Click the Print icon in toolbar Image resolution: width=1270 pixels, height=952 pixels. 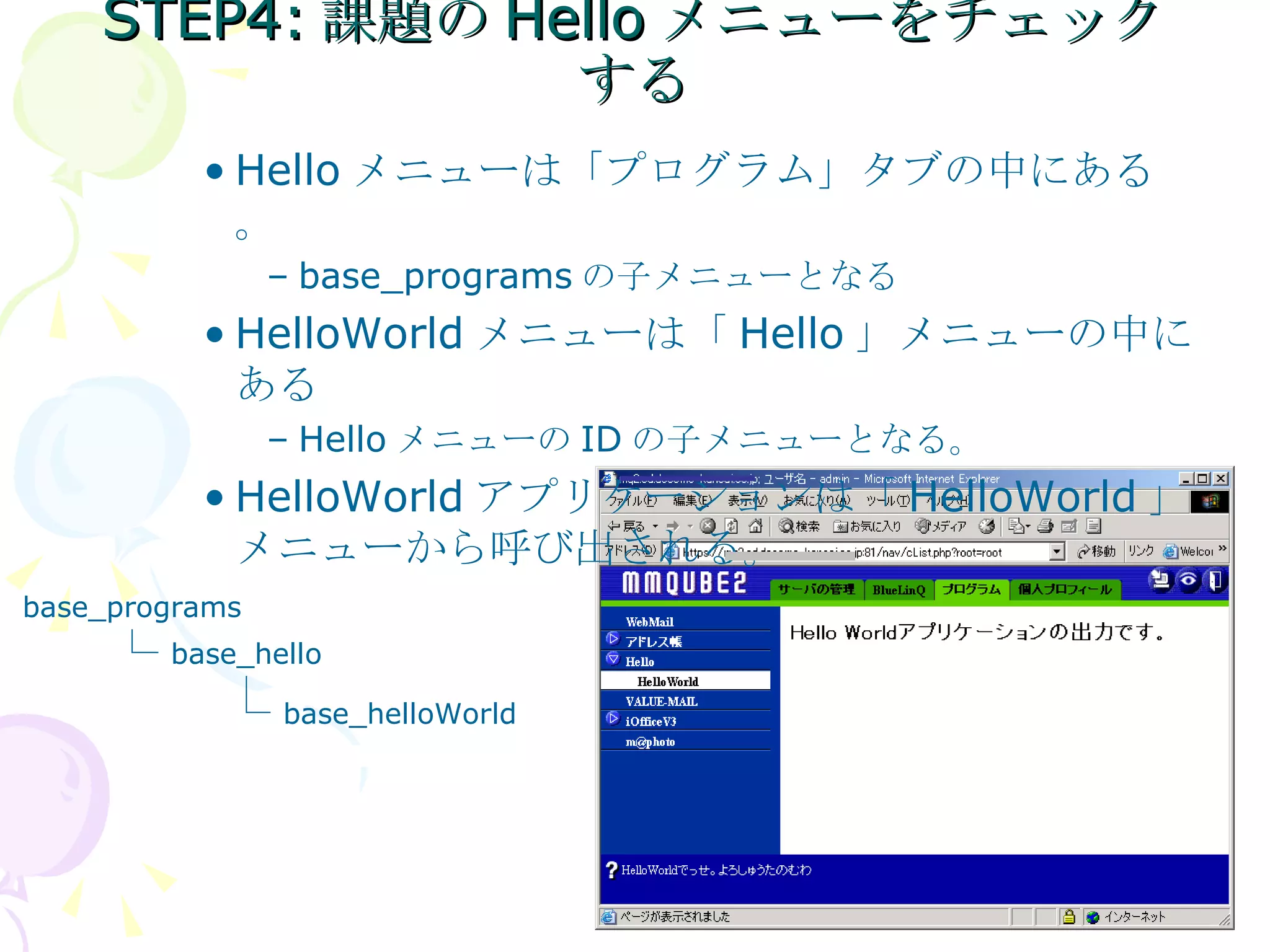[x=1046, y=526]
